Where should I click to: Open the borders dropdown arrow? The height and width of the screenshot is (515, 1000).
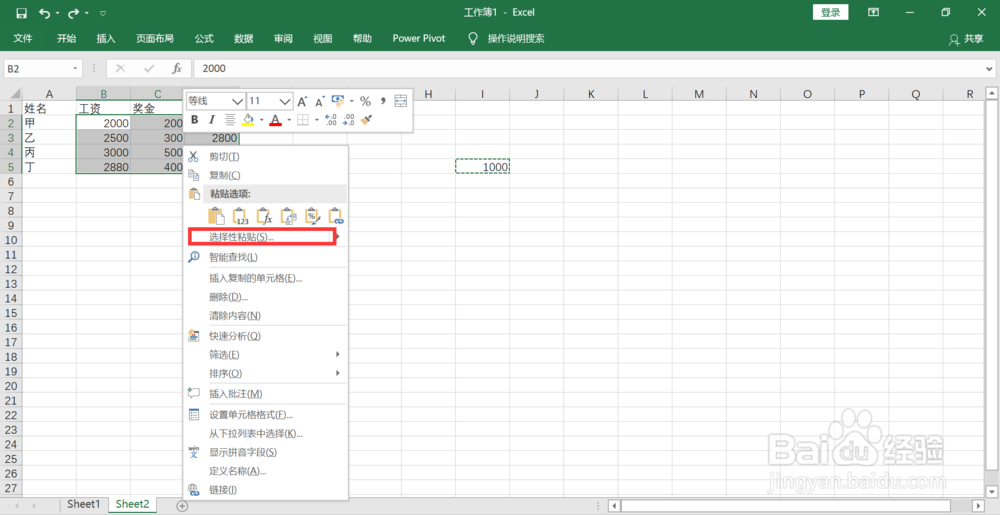(316, 119)
